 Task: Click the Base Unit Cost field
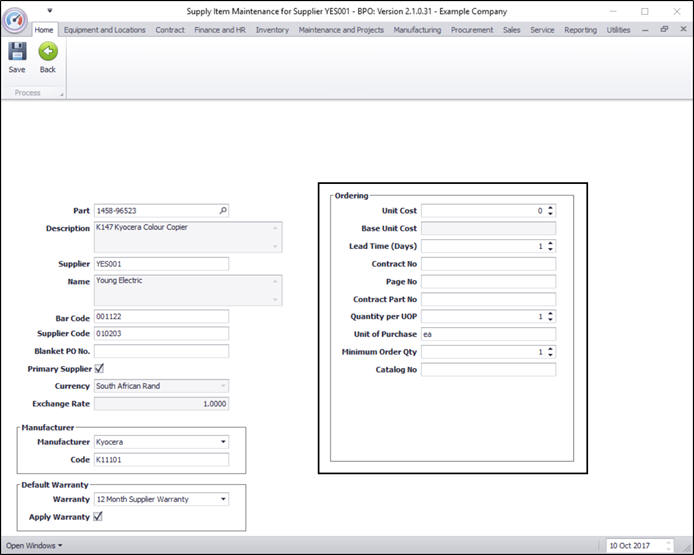pos(489,228)
